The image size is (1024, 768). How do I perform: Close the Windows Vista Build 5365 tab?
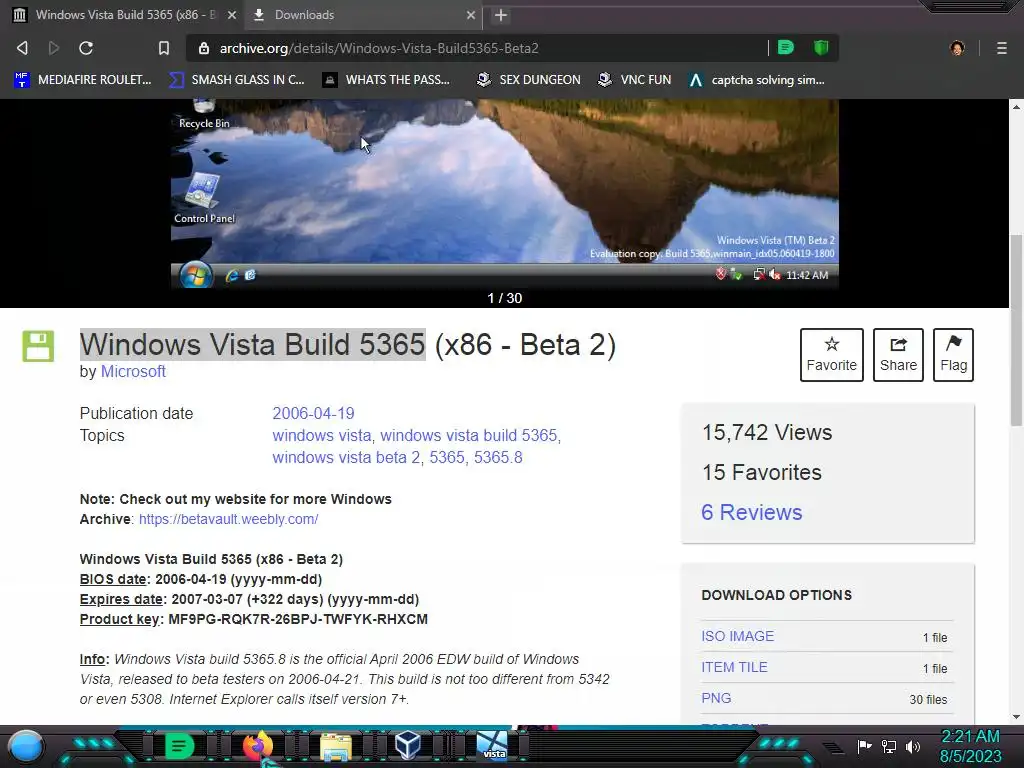pos(232,15)
